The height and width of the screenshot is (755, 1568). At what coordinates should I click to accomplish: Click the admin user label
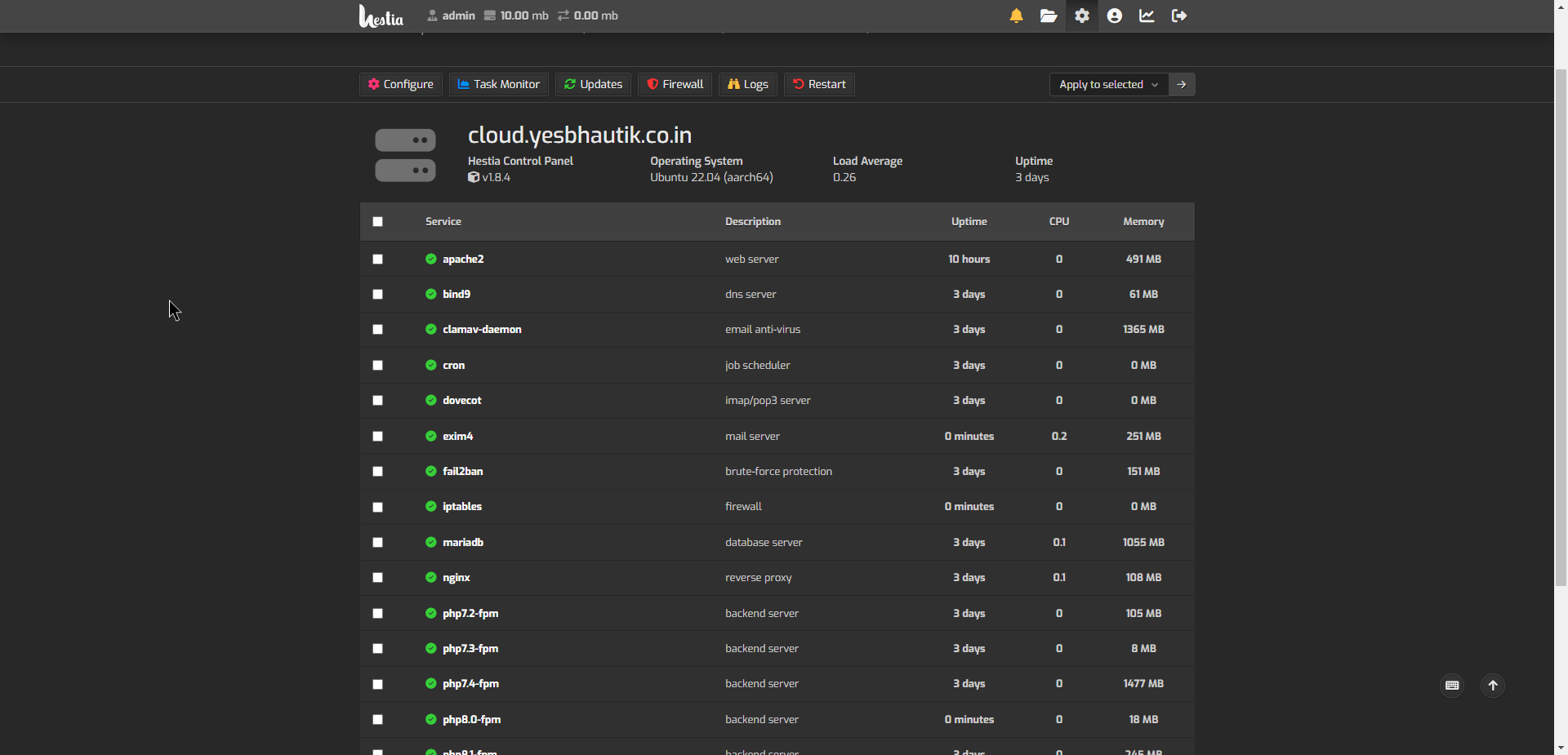tap(451, 16)
